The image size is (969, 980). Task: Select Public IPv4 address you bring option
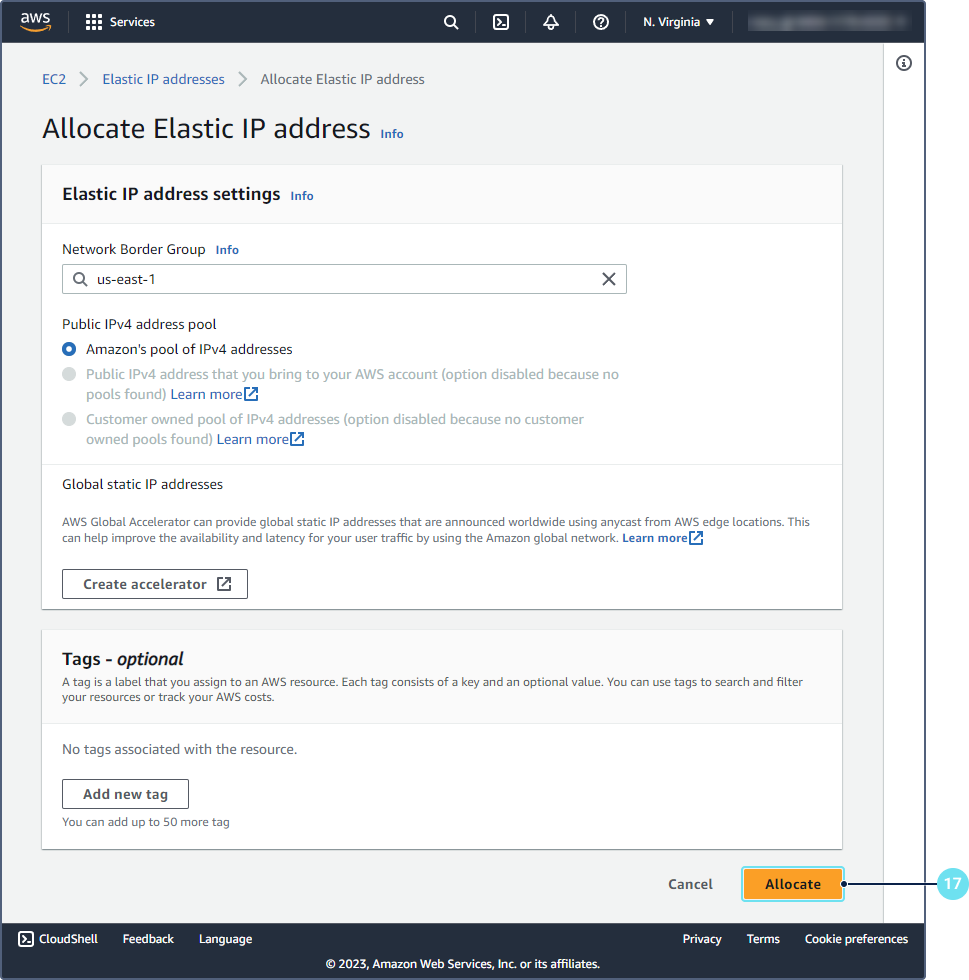[69, 374]
